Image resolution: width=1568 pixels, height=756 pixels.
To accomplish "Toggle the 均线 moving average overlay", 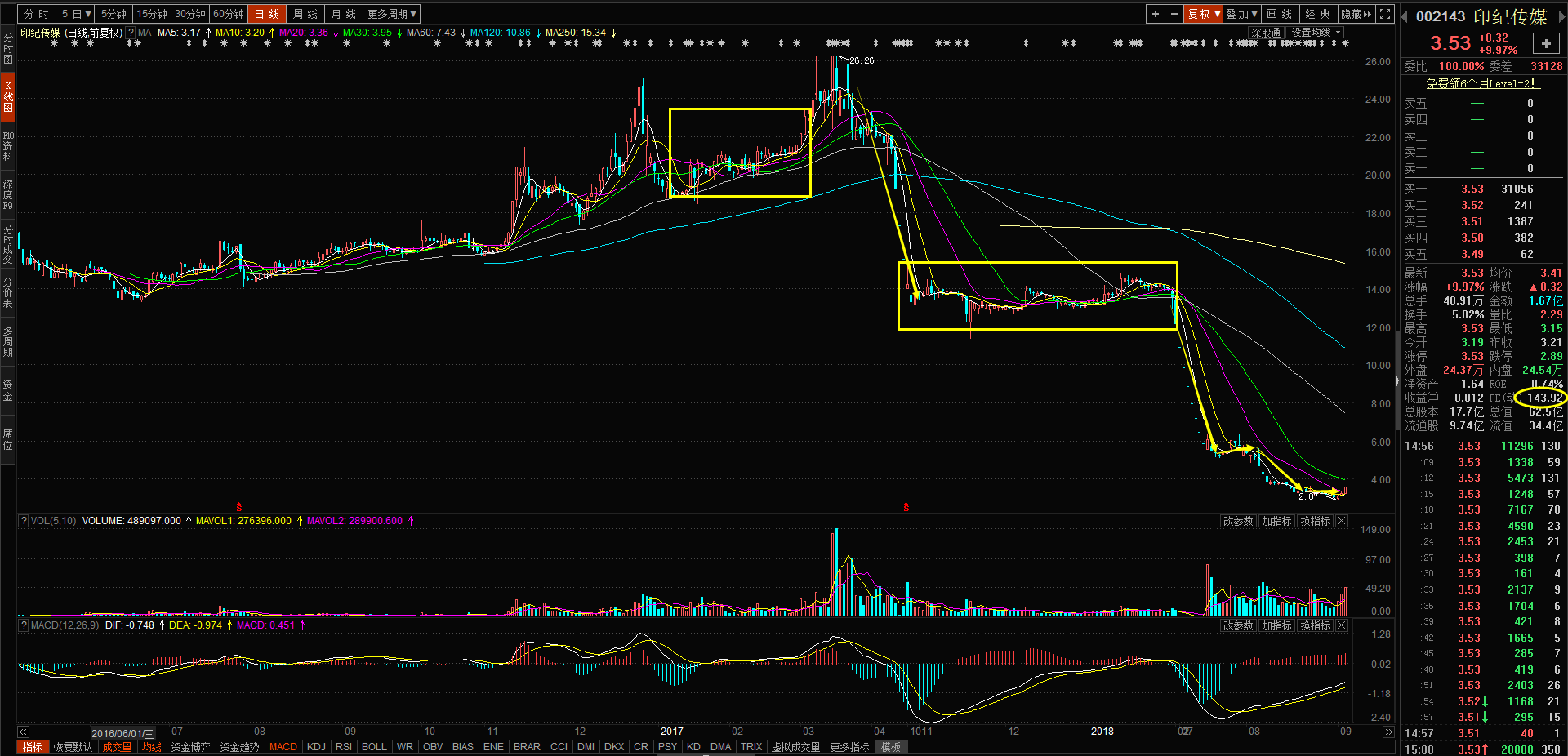I will coord(151,747).
